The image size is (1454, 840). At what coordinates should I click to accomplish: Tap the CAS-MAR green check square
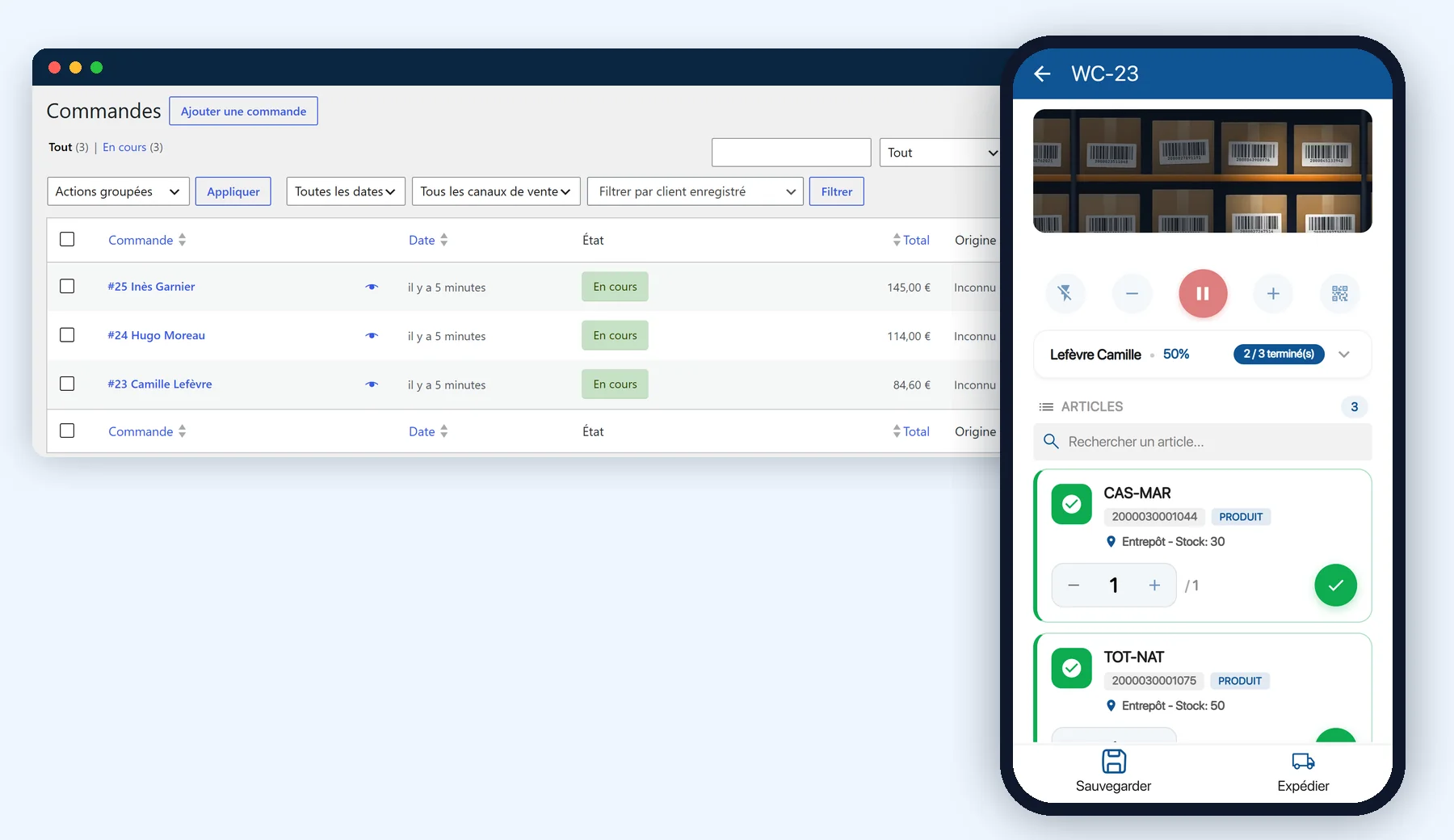tap(1072, 504)
